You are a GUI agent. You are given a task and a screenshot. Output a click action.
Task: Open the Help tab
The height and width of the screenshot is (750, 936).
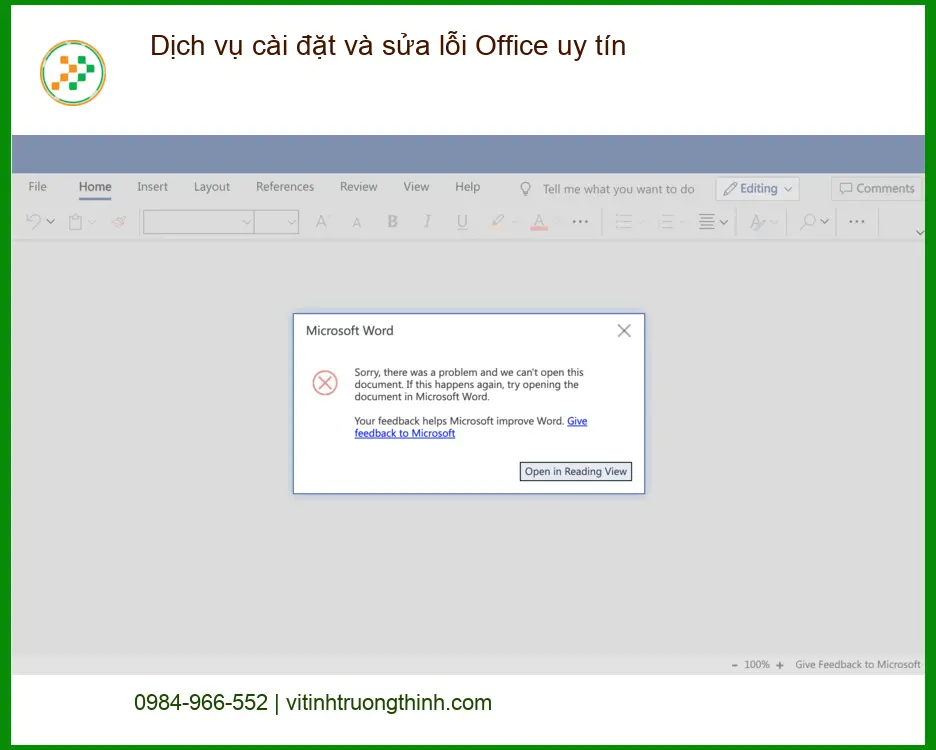point(467,187)
